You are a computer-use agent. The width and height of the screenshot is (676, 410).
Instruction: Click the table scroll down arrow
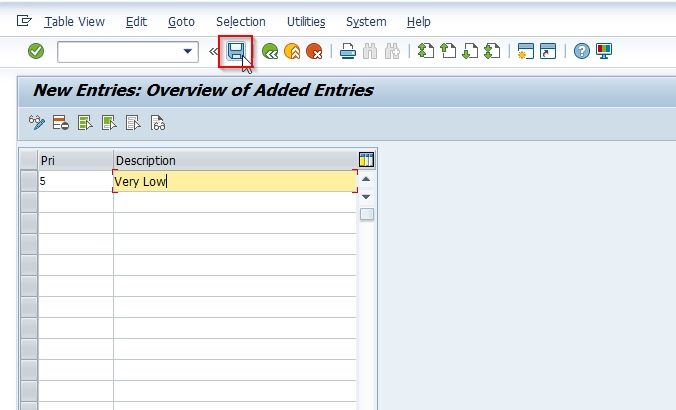(366, 197)
